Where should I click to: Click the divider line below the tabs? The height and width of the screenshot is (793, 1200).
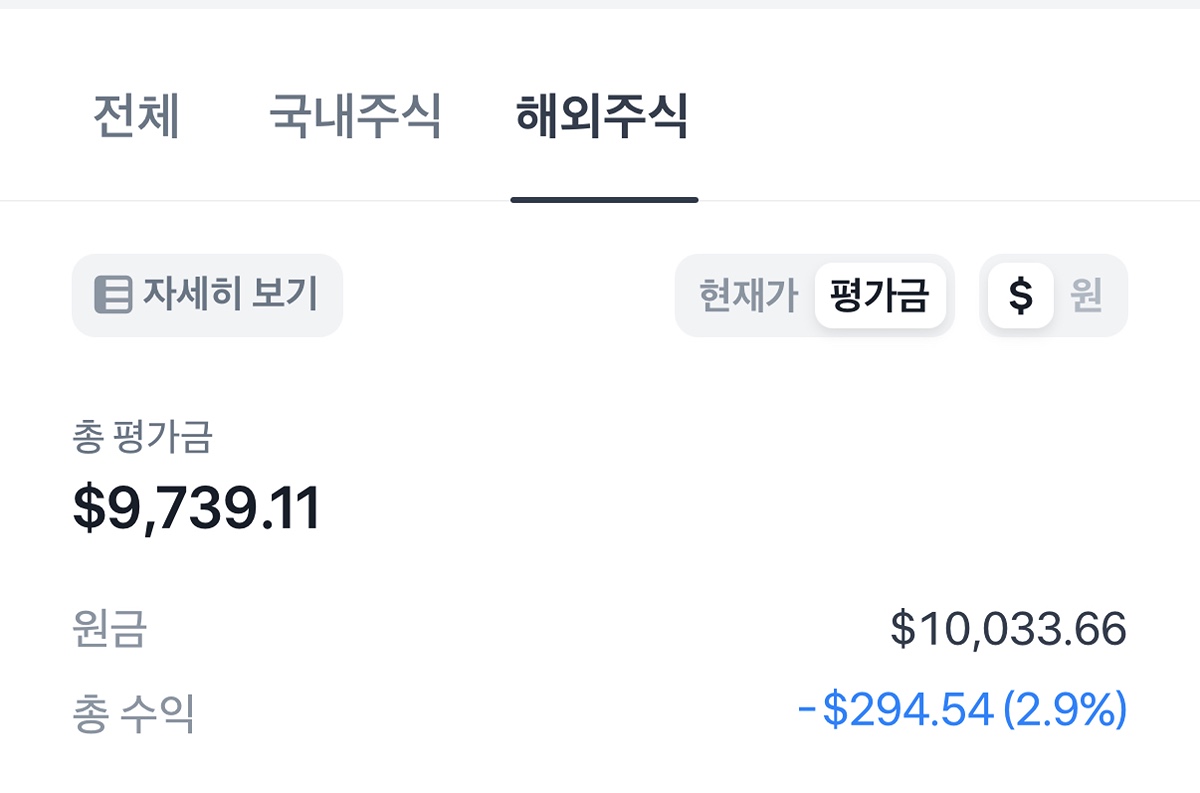point(900,201)
